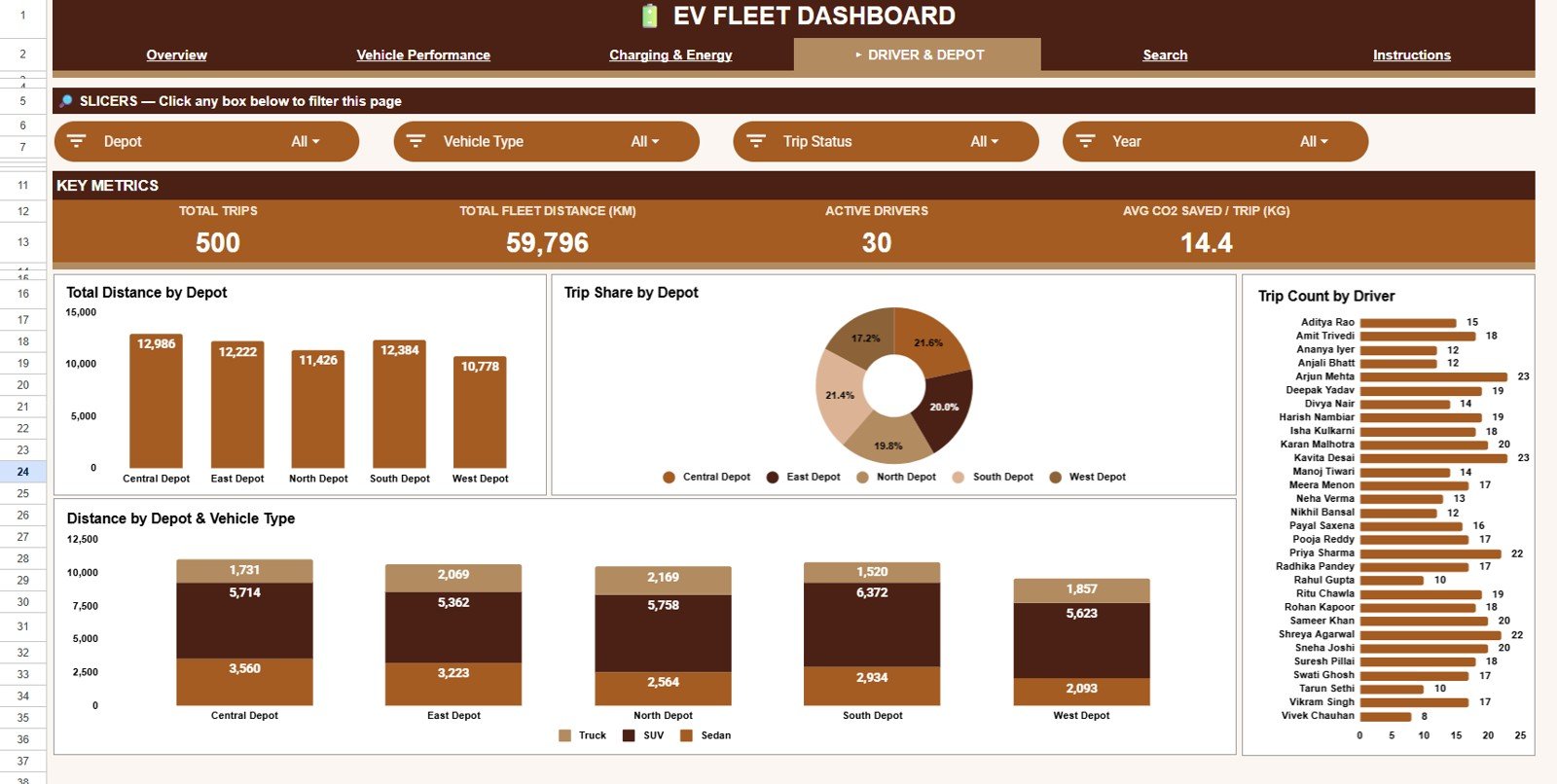The width and height of the screenshot is (1557, 784).
Task: Select the 19.8% pie slice
Action: [886, 445]
